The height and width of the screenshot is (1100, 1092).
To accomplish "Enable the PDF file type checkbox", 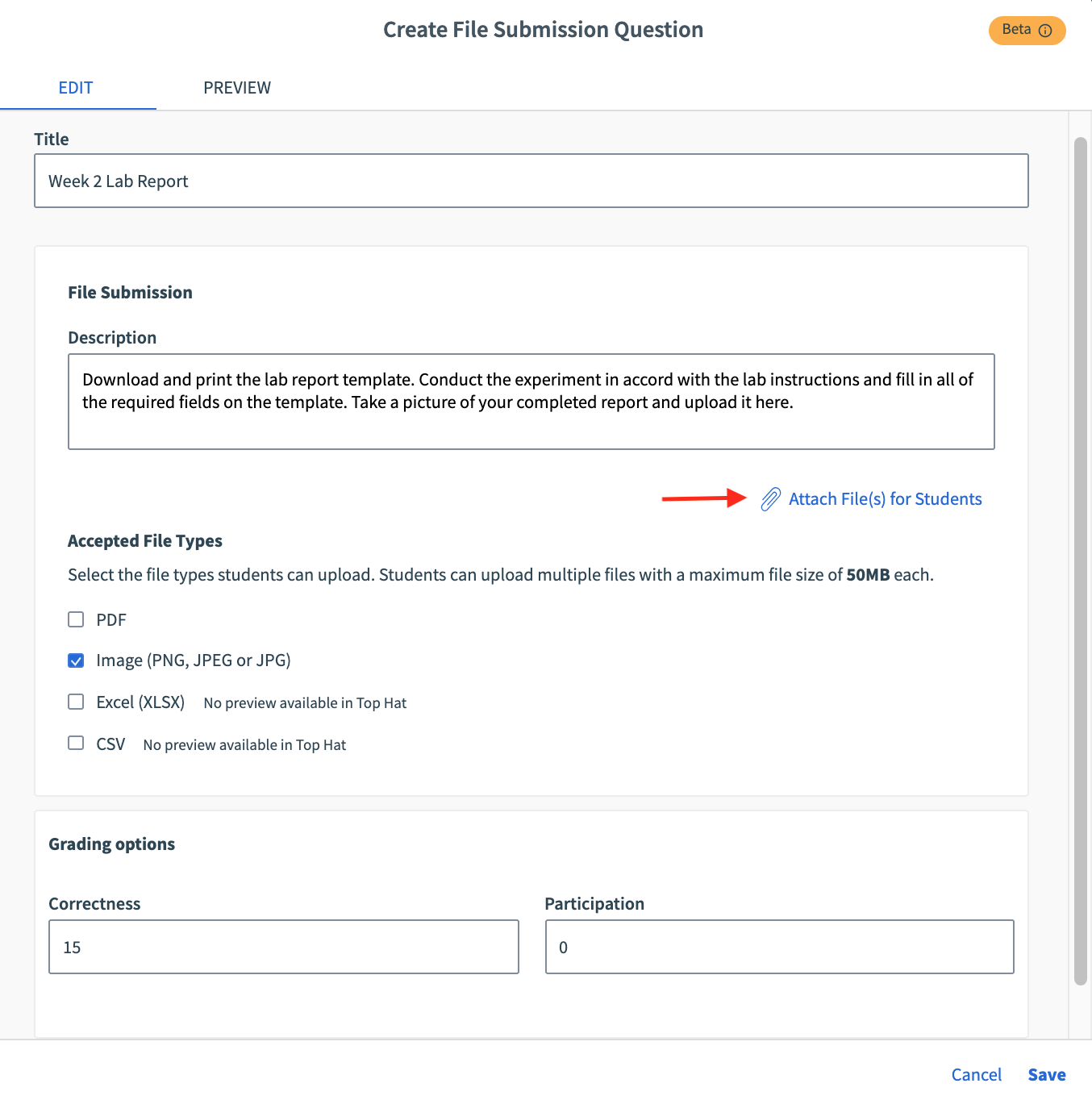I will click(x=75, y=619).
